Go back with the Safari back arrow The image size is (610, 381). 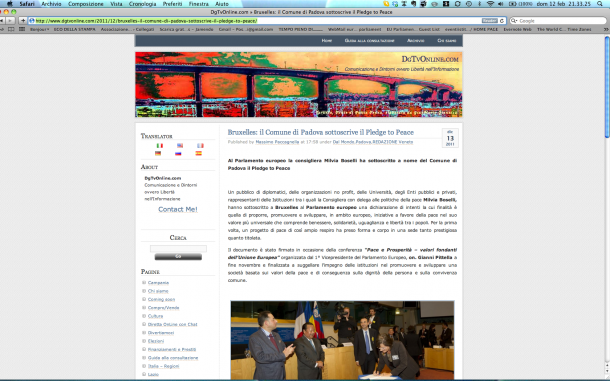(x=2, y=21)
